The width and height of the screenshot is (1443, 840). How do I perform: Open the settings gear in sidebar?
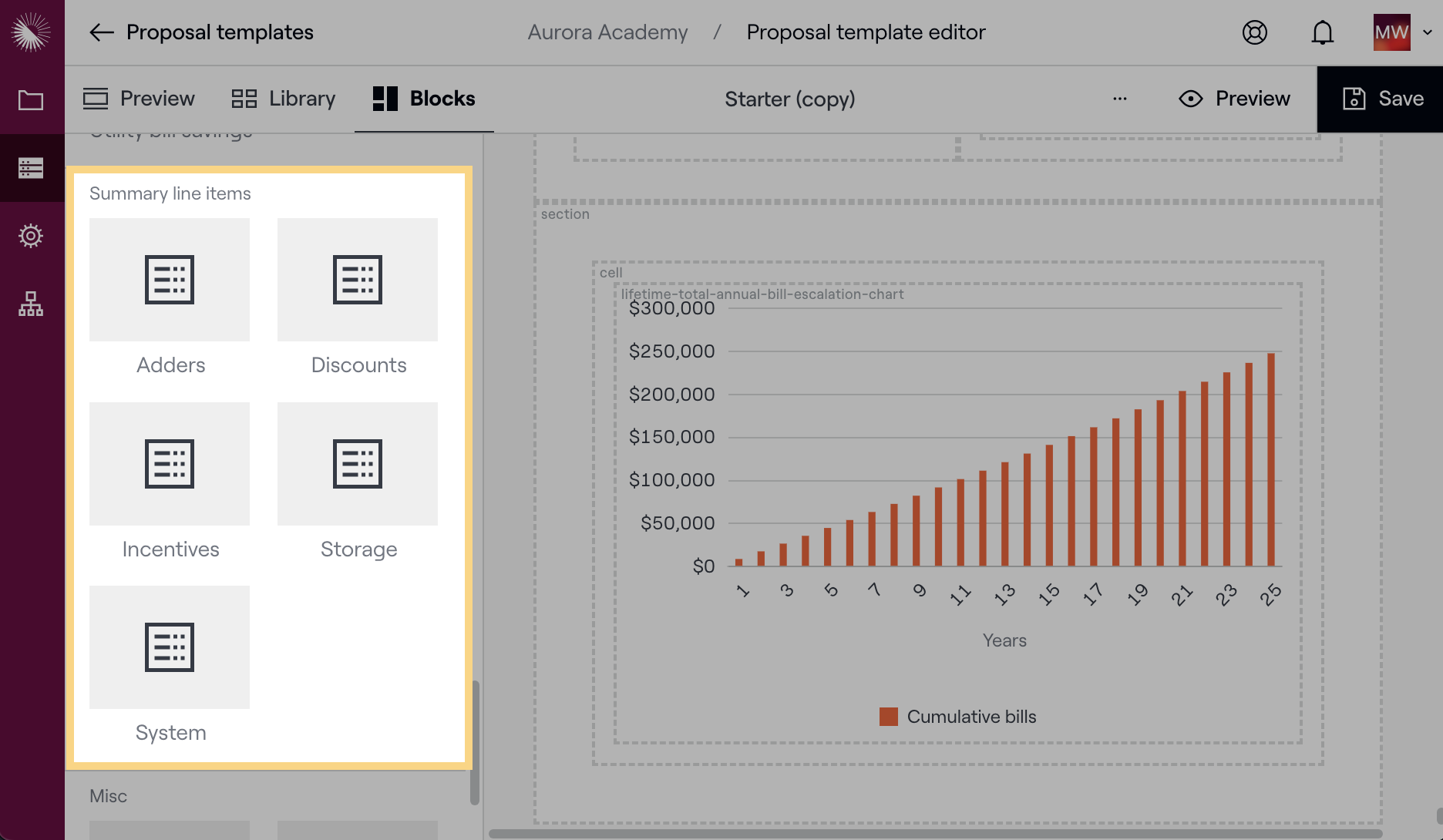point(31,236)
